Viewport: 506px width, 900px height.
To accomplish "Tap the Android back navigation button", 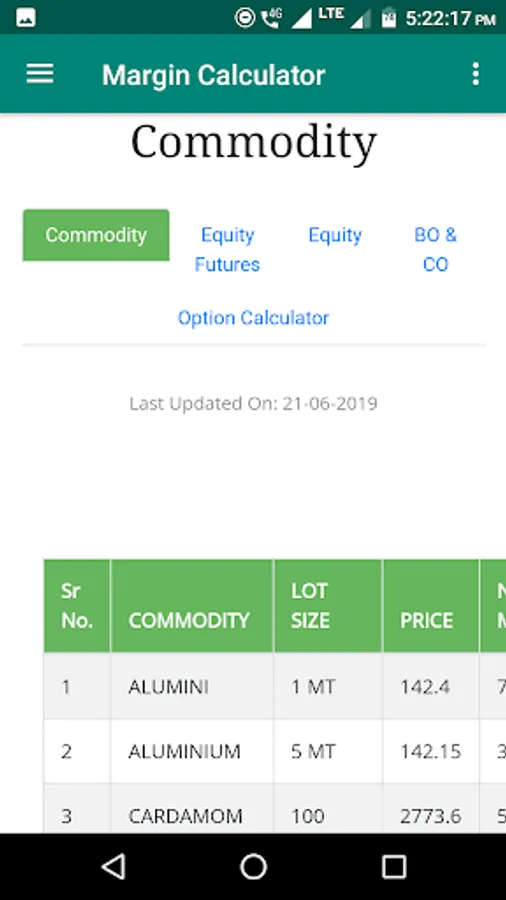I will point(114,866).
